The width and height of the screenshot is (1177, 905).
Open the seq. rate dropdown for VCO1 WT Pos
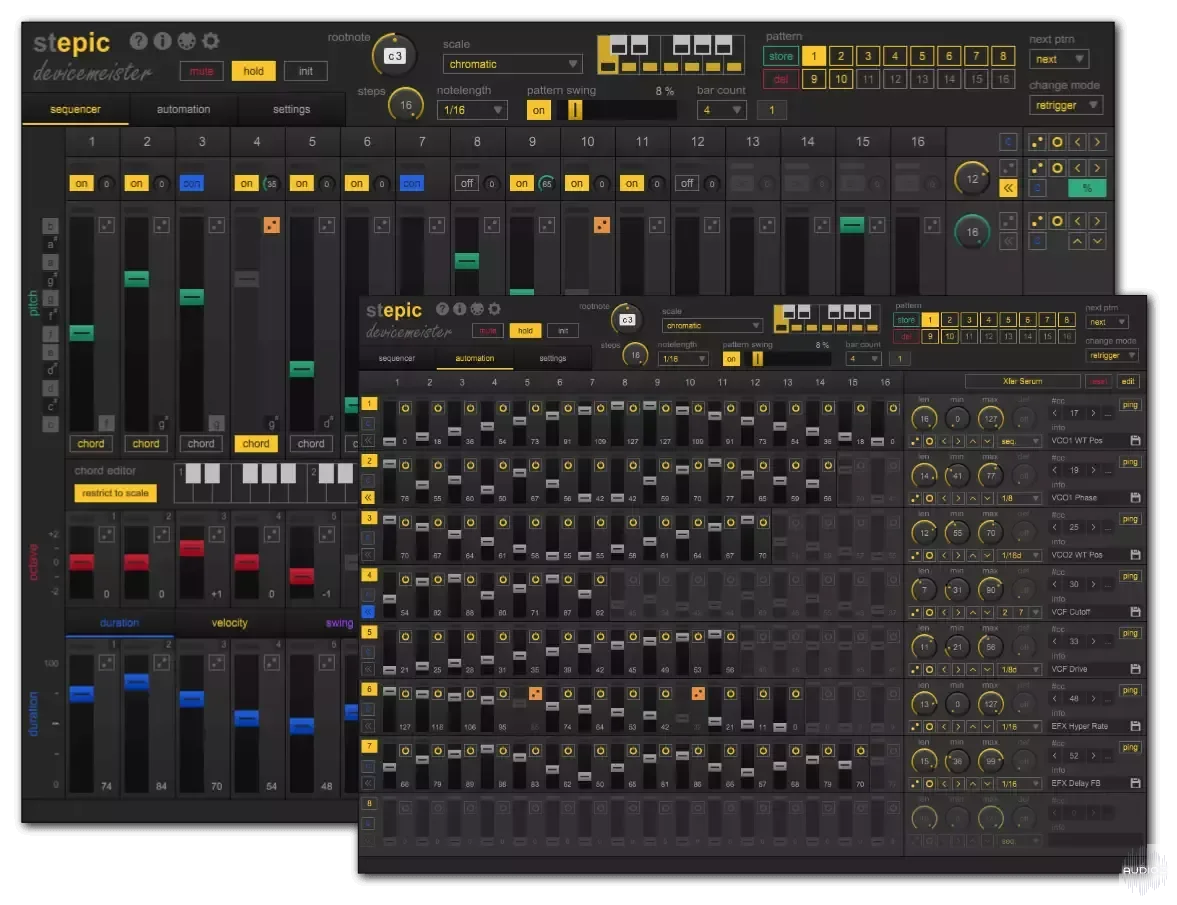pyautogui.click(x=1019, y=441)
